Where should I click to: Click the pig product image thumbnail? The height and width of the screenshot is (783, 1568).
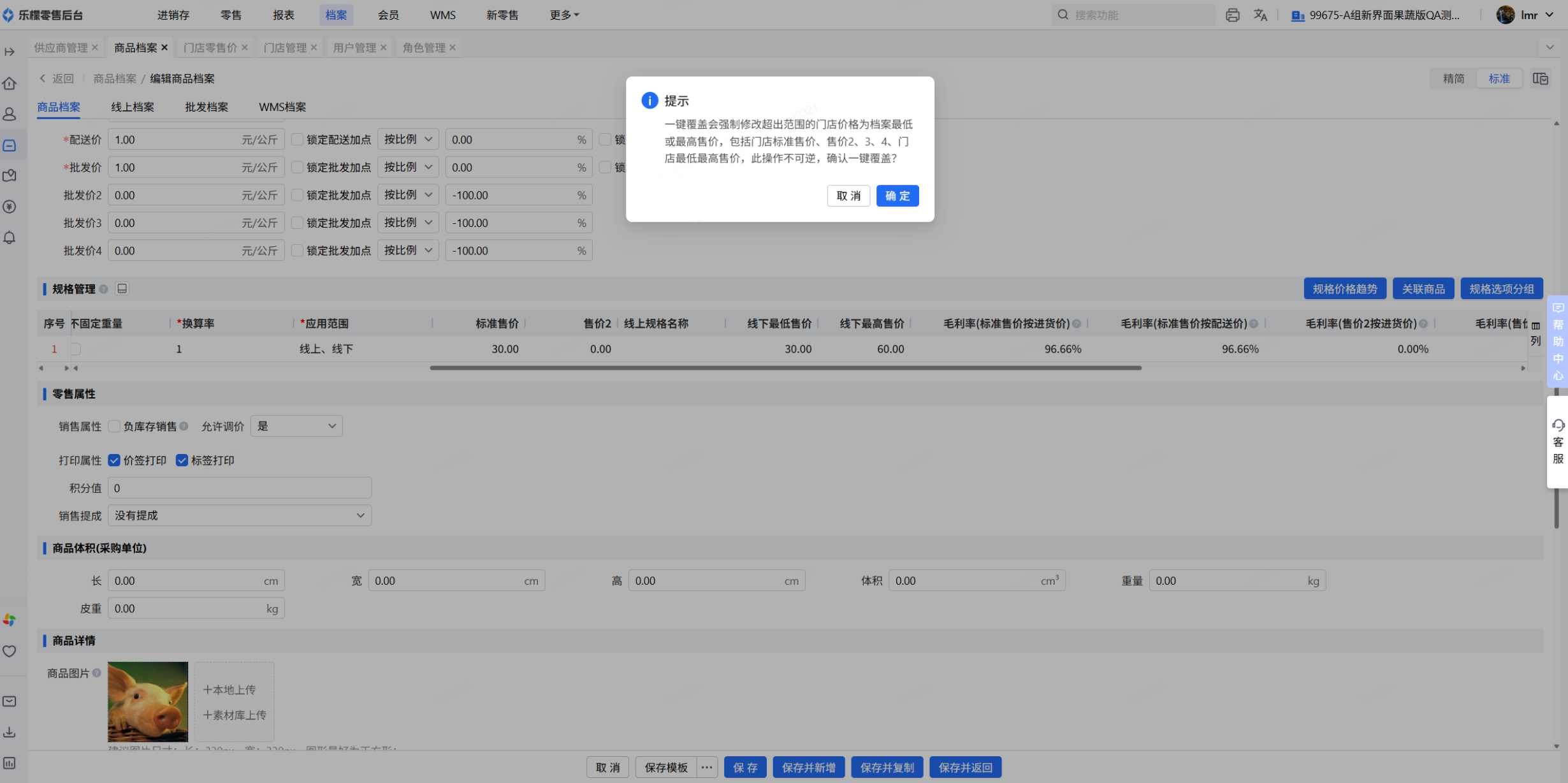tap(148, 701)
